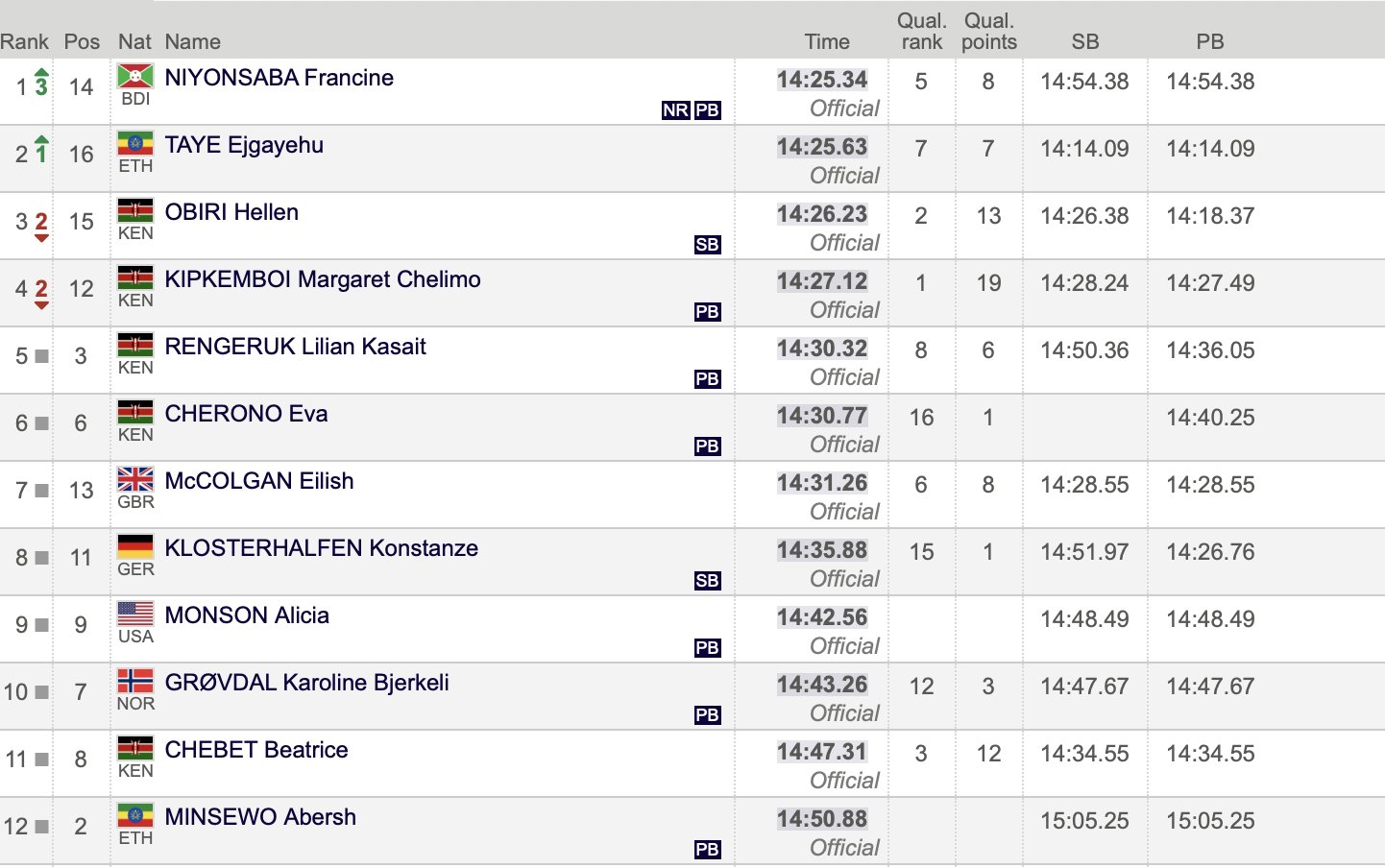
Task: Click the Norway flag next to Grøvdal
Action: [135, 681]
